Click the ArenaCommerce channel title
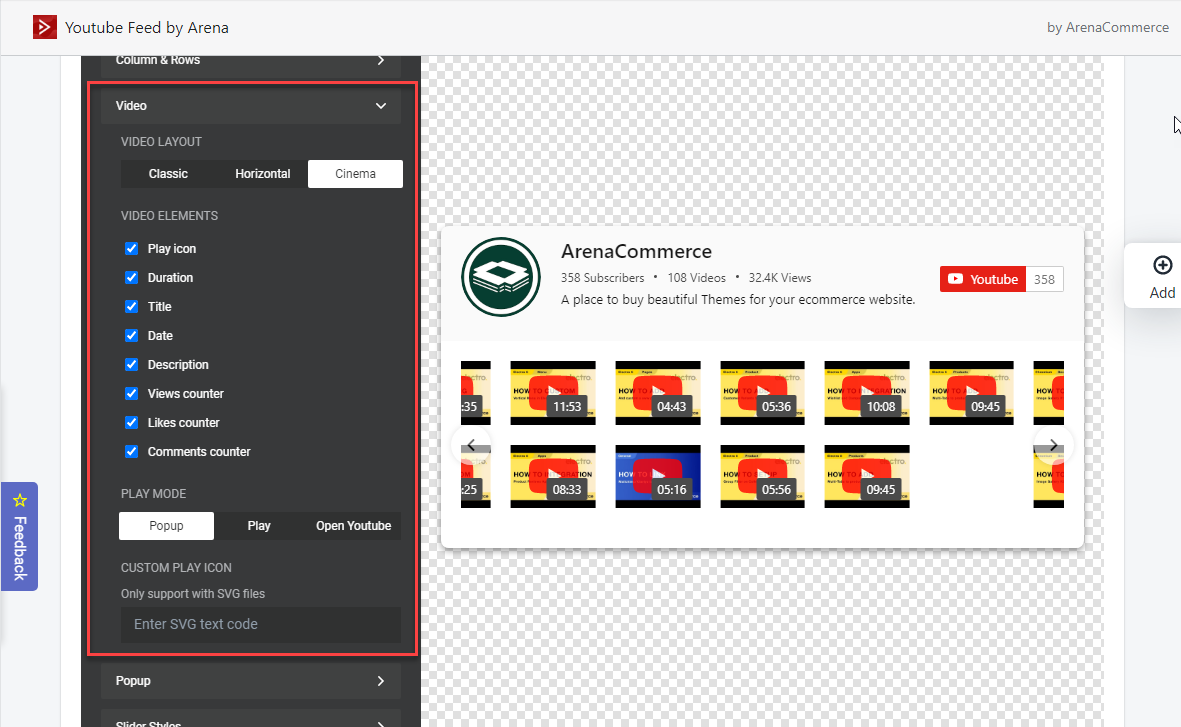Screen dimensions: 1181x727 (636, 252)
